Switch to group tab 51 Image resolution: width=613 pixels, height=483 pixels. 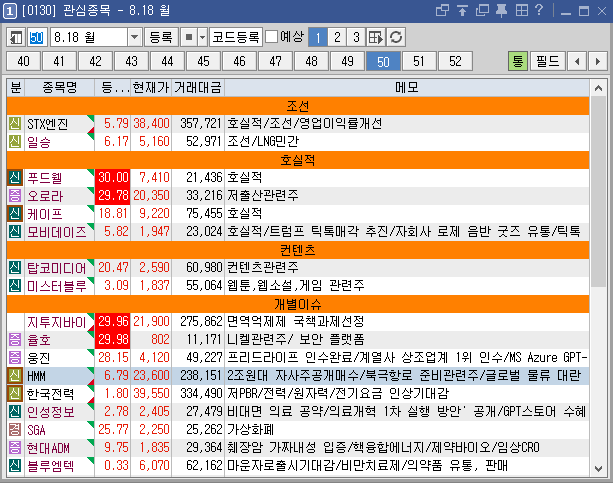coord(419,61)
